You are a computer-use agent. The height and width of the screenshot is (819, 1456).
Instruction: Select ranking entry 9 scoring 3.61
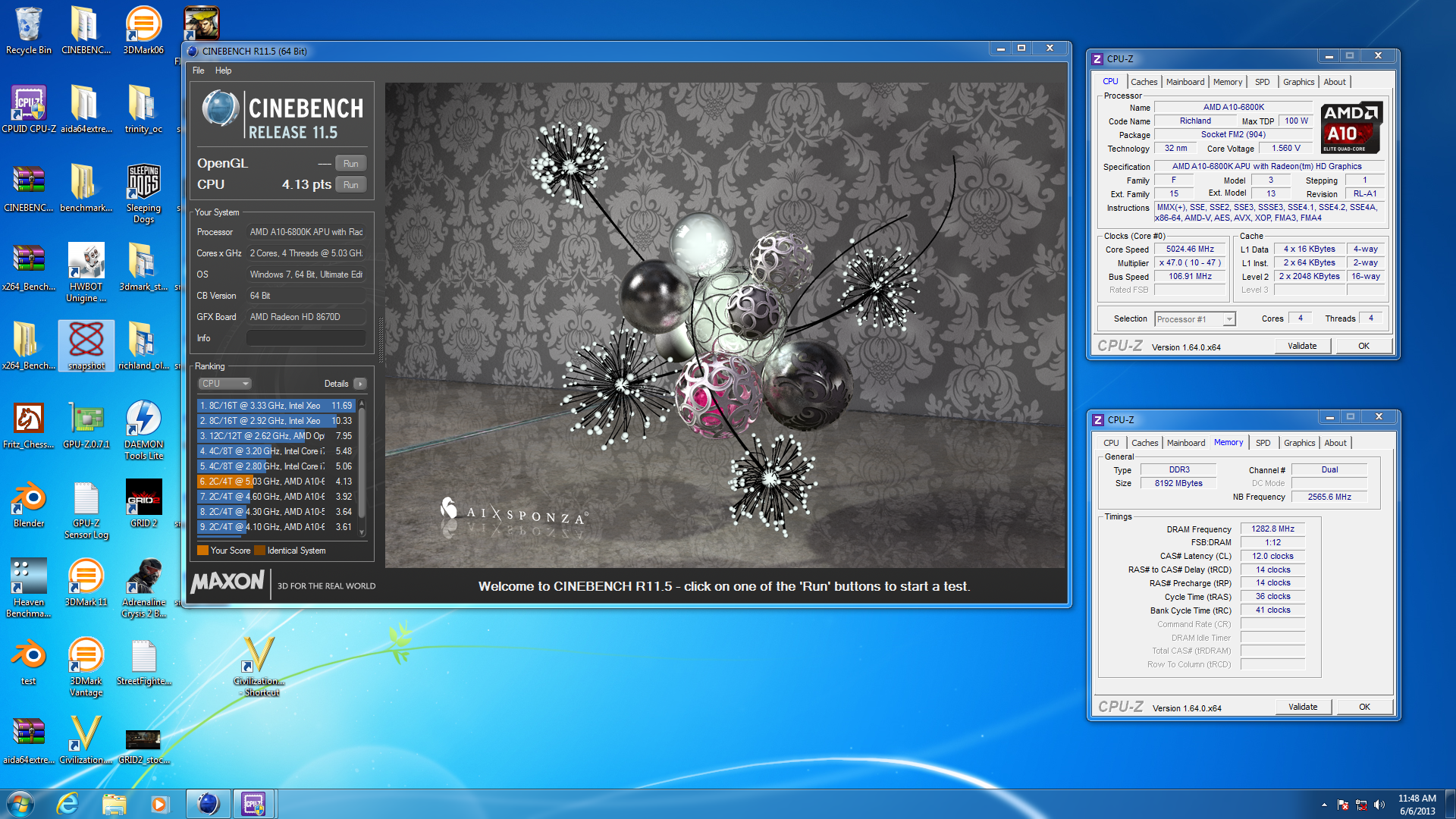276,527
